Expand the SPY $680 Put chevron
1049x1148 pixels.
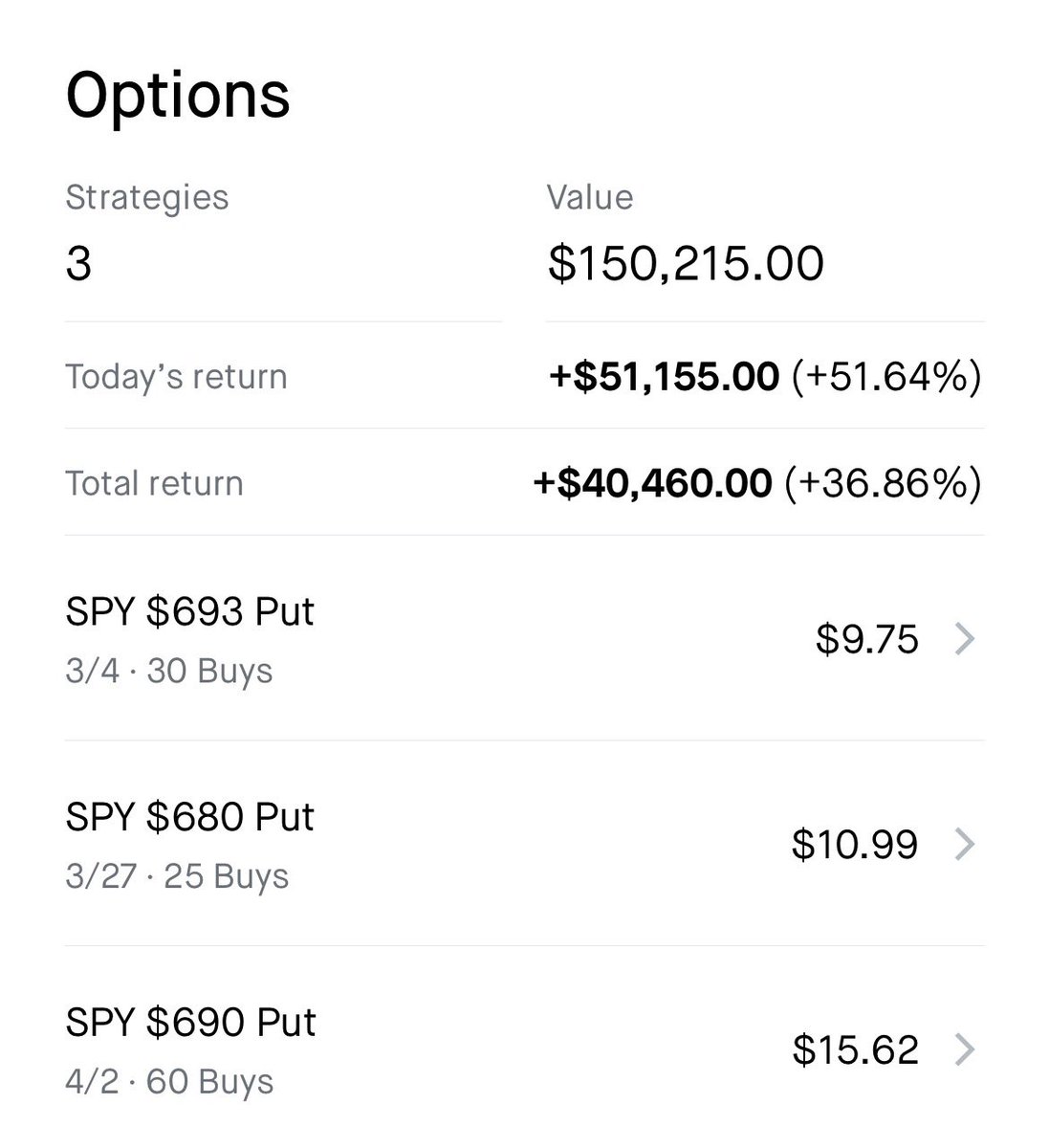965,845
